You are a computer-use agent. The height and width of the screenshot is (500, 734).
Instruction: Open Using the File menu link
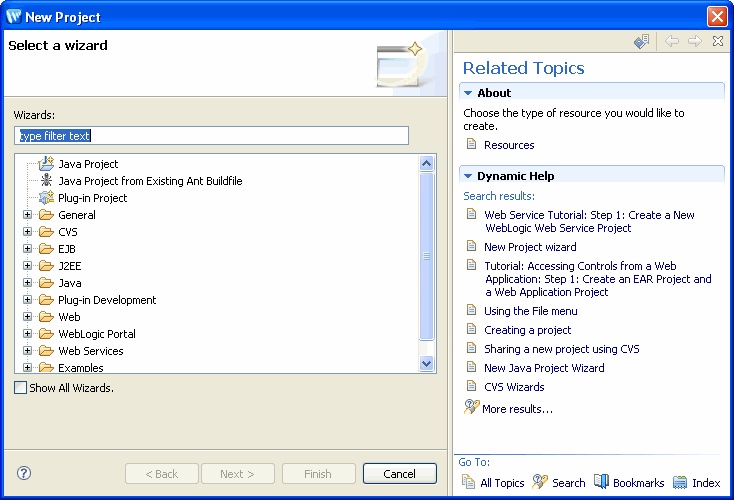pos(530,311)
